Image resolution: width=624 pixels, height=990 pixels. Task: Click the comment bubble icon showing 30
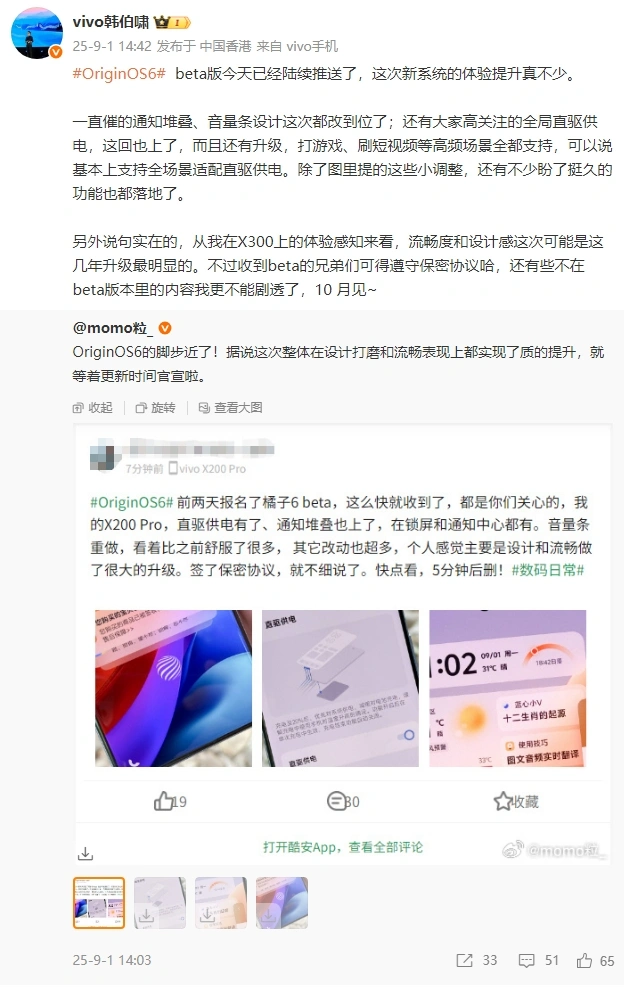337,801
